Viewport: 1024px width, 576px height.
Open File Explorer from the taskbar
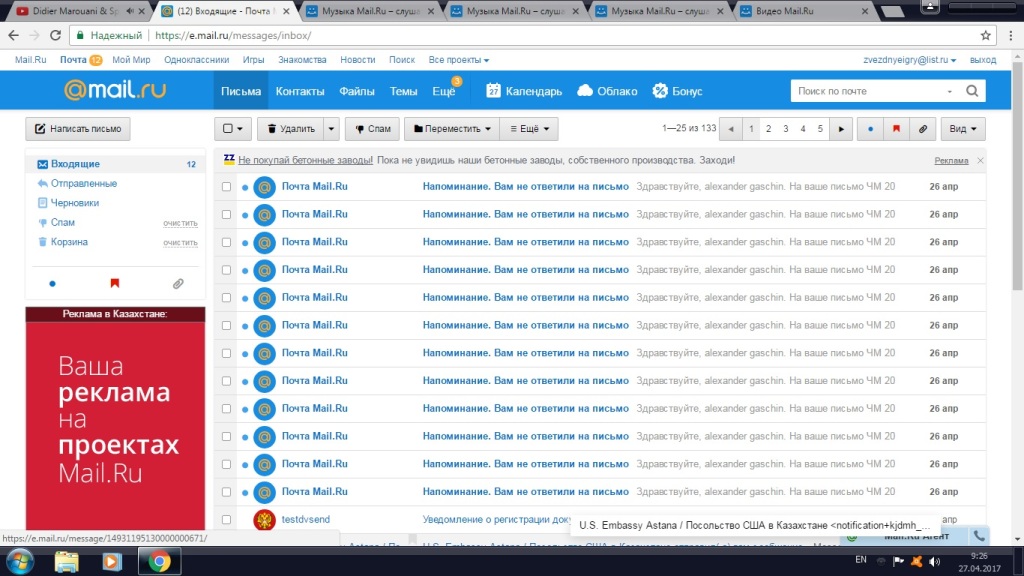pos(67,562)
